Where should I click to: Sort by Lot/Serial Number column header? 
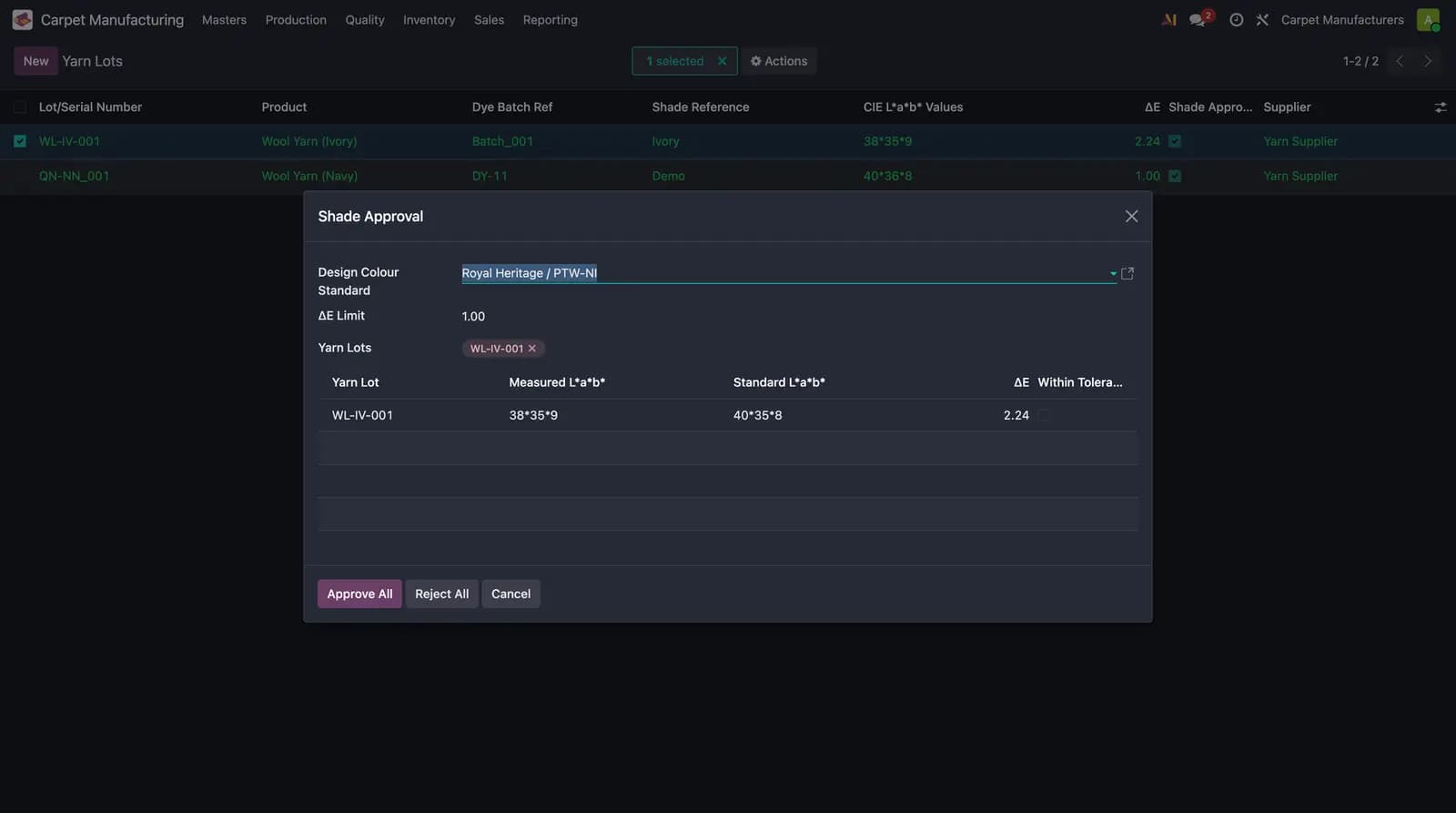tap(90, 107)
